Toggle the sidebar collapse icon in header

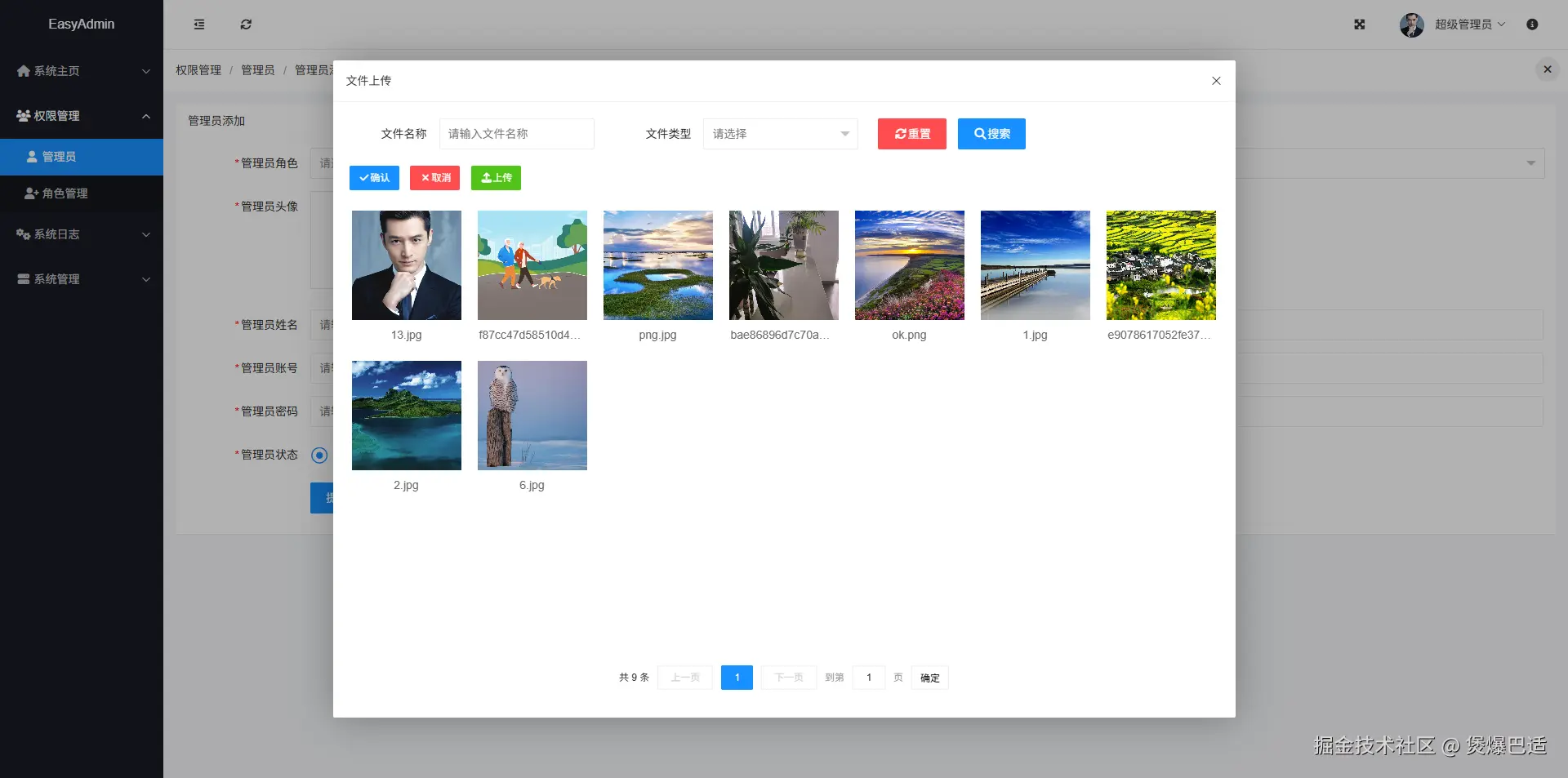[x=199, y=24]
